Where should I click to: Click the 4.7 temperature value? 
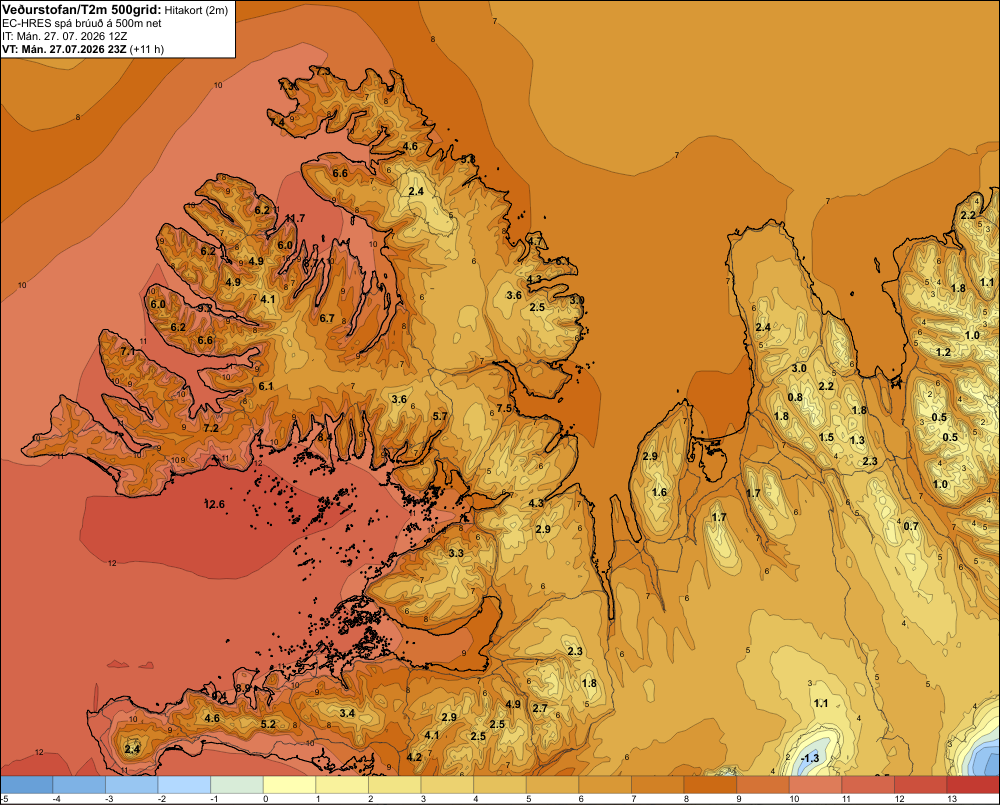pyautogui.click(x=534, y=242)
